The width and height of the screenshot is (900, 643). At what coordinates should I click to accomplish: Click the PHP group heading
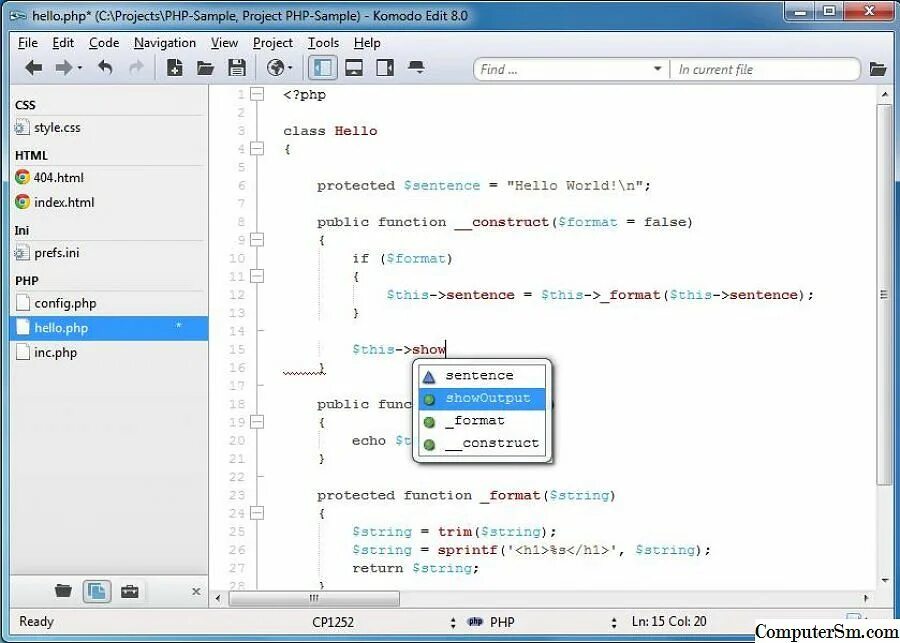click(x=26, y=281)
